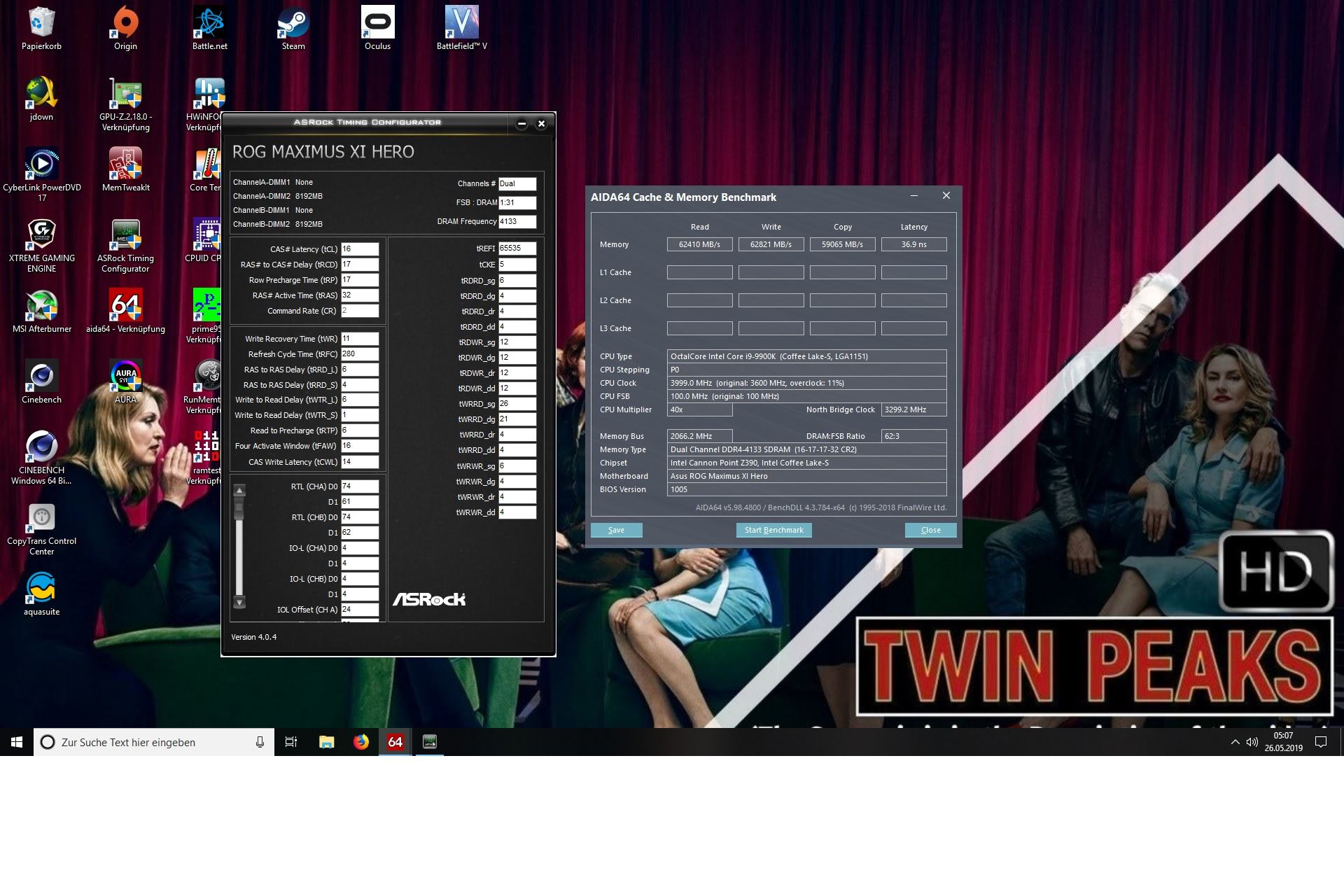The image size is (1344, 896).
Task: Click the RAS# Active Time (tRAS) field
Action: (360, 295)
